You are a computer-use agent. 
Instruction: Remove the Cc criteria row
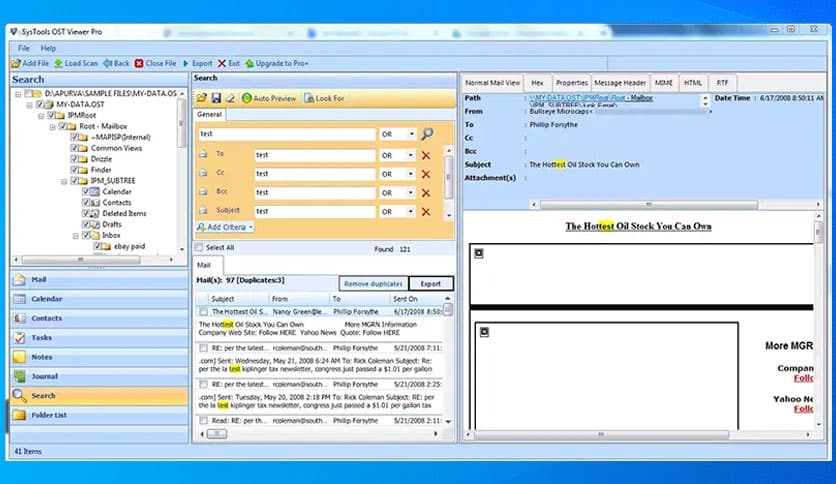426,174
